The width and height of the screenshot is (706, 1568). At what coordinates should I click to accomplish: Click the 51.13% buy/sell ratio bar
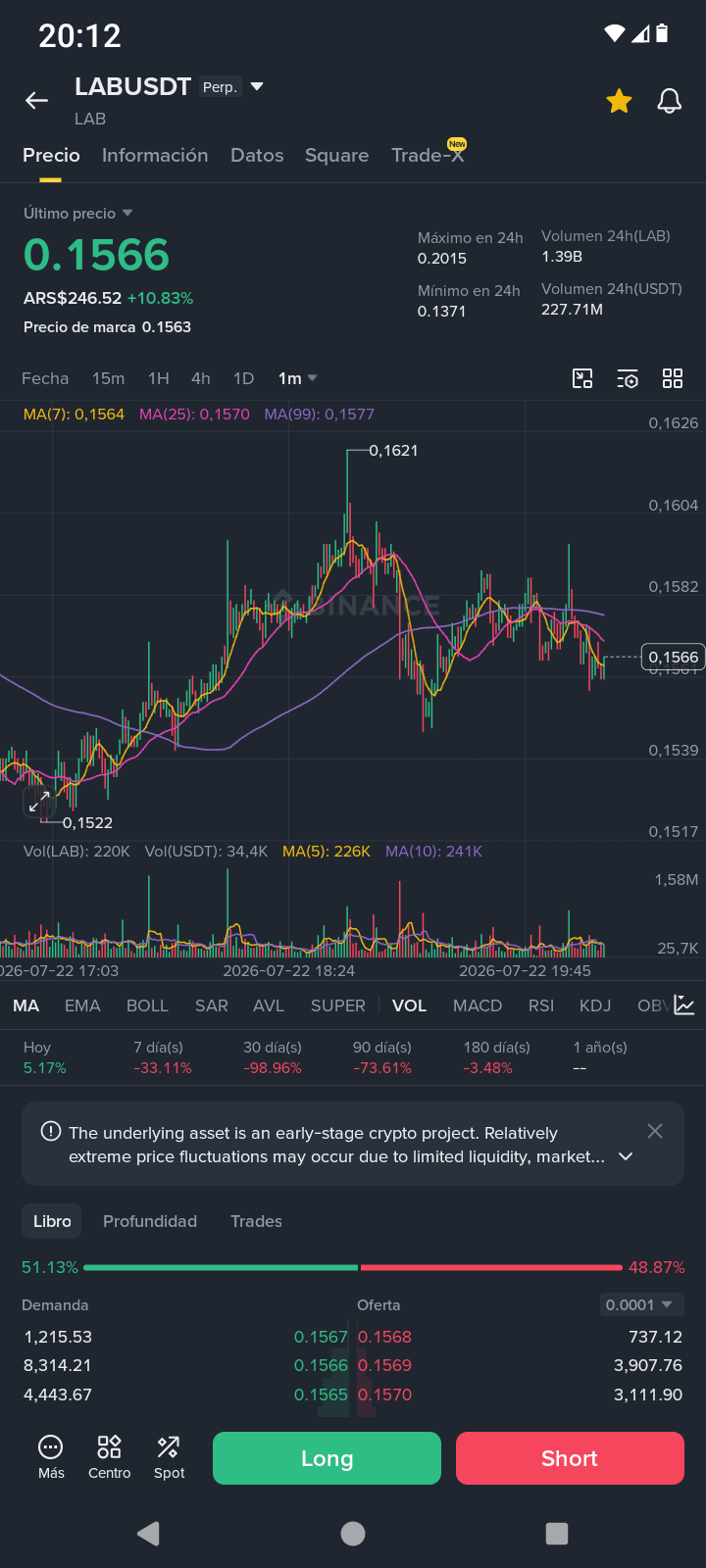(x=353, y=1267)
